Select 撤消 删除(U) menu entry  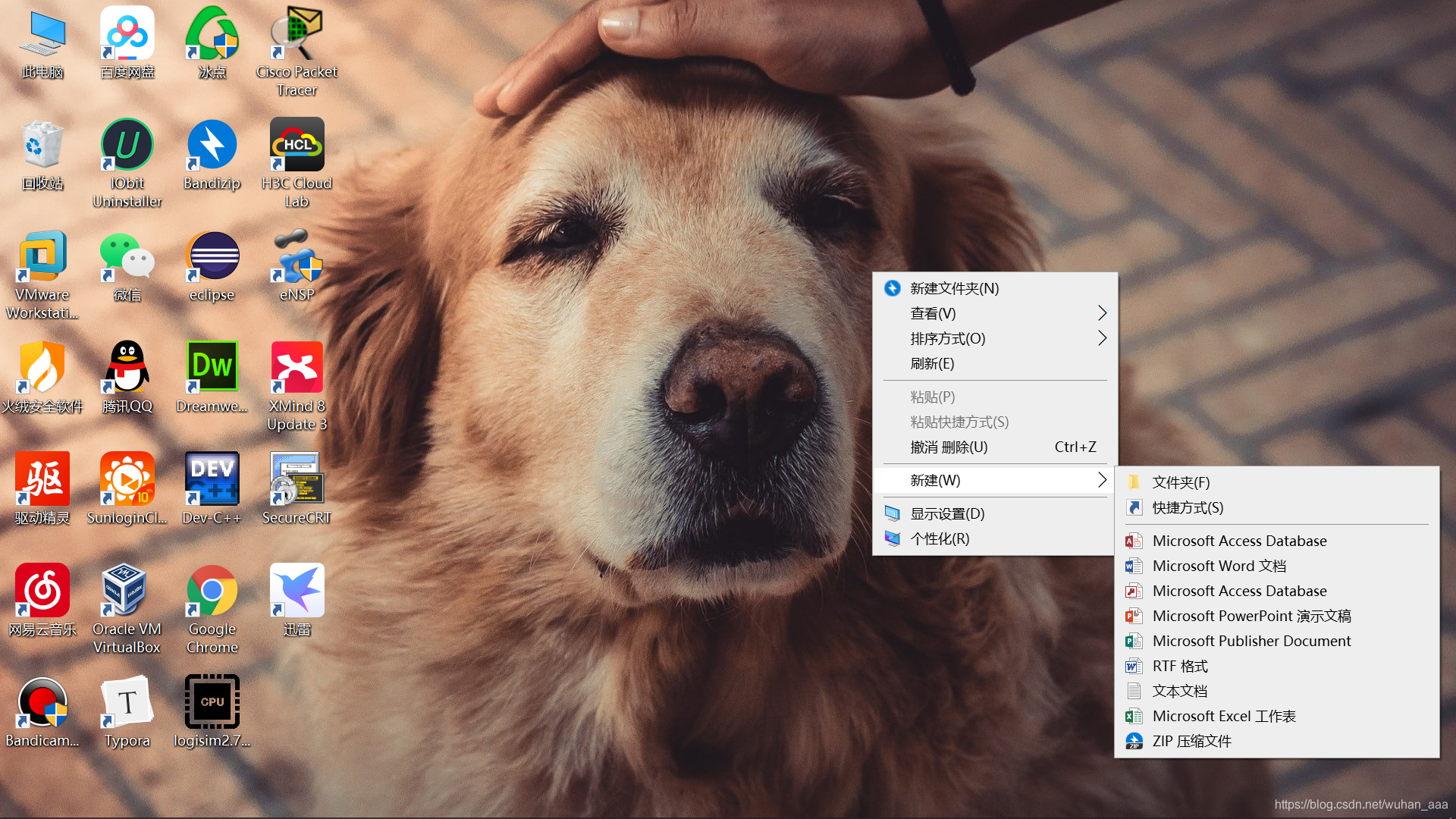coord(949,447)
